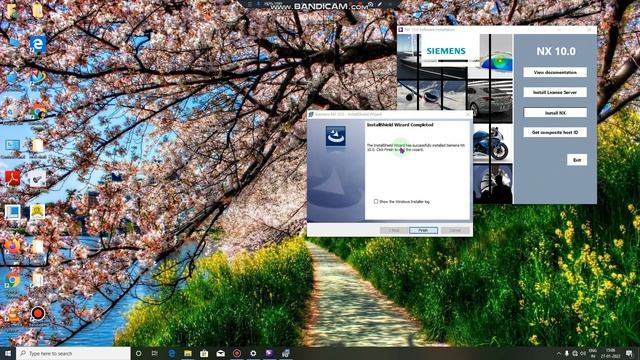The height and width of the screenshot is (360, 640).
Task: Click Exit in the NX 10.0 launcher
Action: click(x=577, y=160)
